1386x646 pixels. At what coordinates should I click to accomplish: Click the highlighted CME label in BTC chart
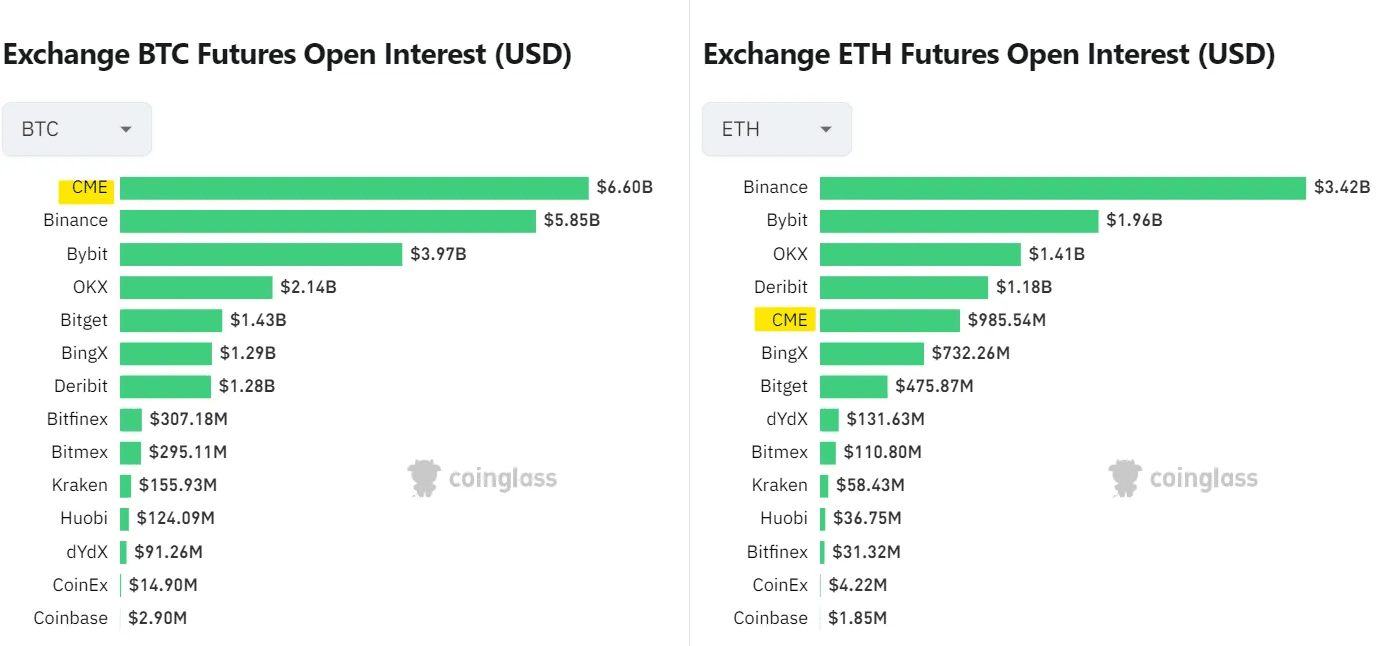(88, 188)
